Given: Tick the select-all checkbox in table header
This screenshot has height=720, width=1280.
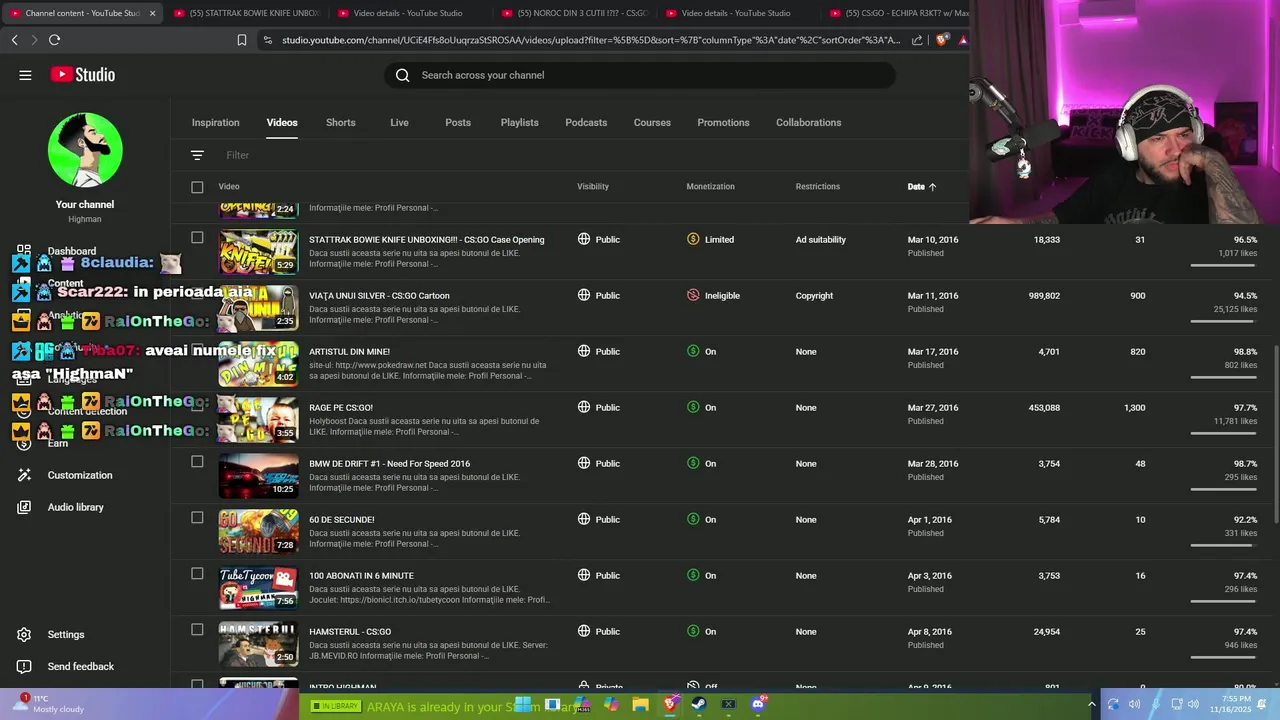Looking at the screenshot, I should [197, 187].
